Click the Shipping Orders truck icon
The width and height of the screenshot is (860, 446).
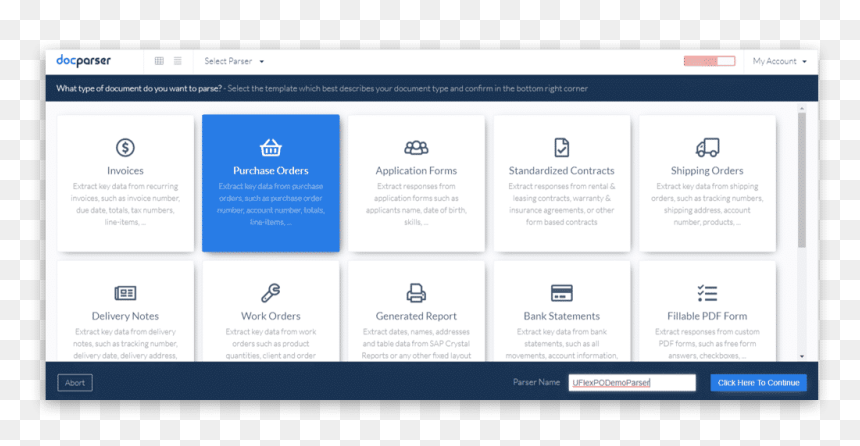coord(708,147)
